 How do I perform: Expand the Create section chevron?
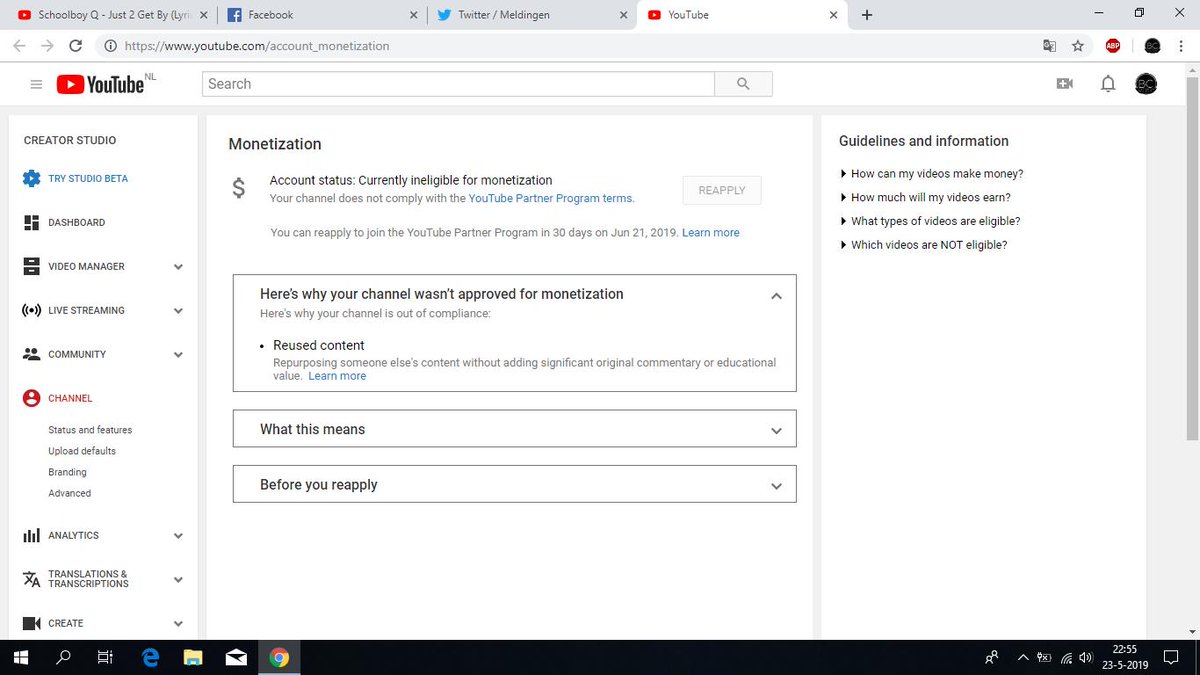pos(178,624)
